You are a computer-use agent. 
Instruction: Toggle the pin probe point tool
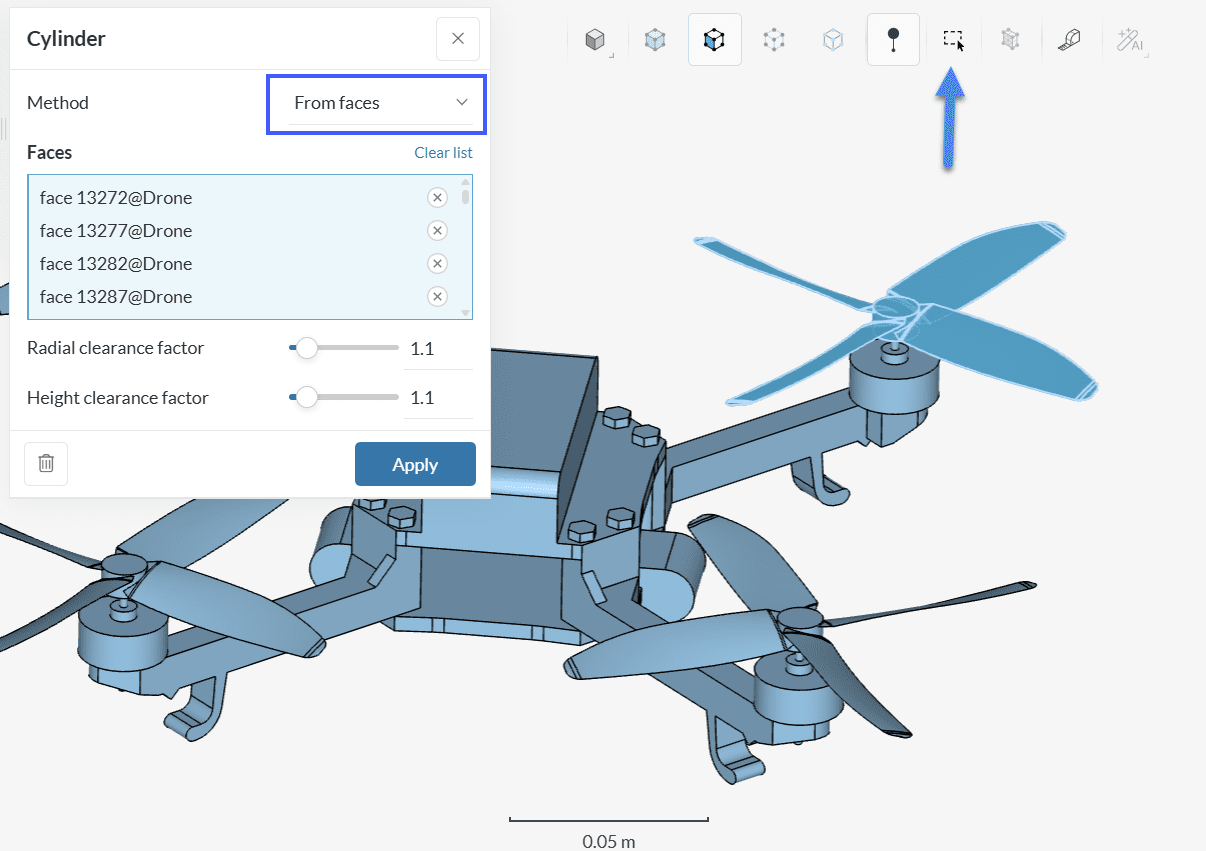[893, 40]
